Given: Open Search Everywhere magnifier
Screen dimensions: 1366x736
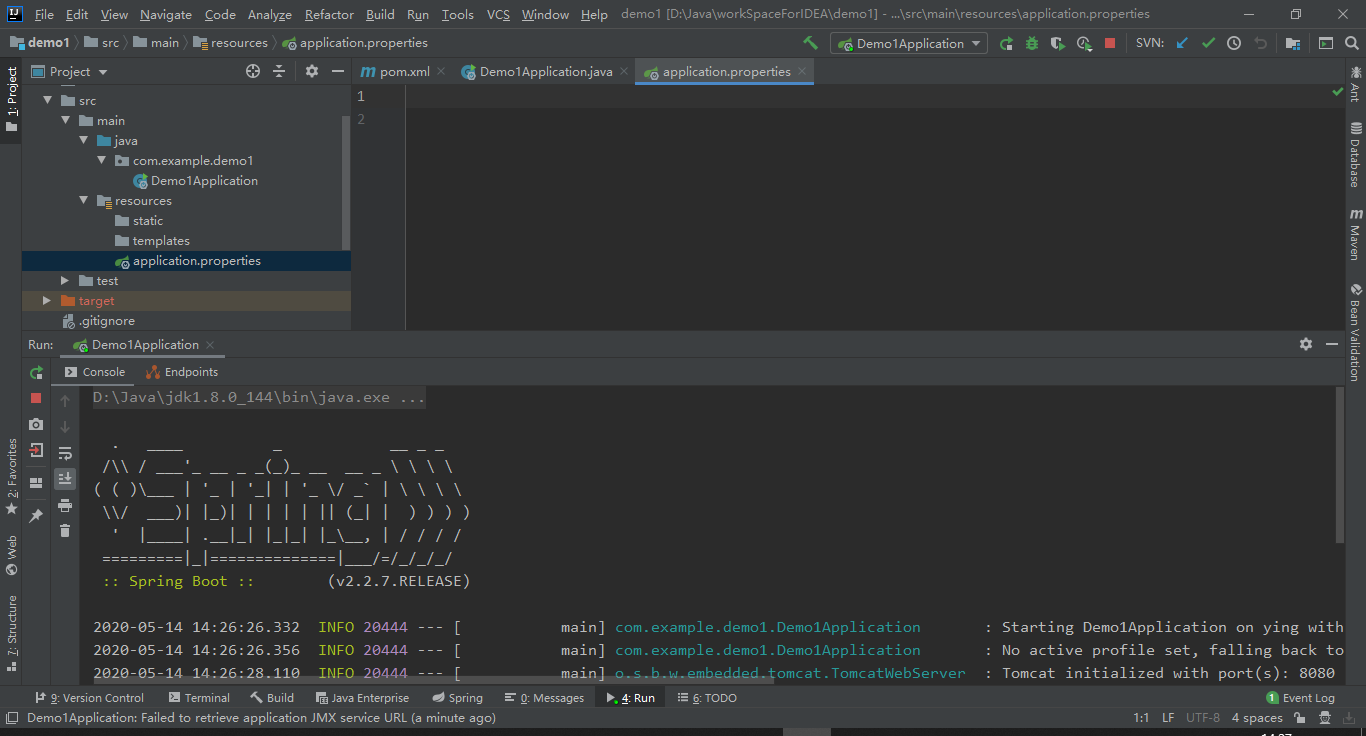Looking at the screenshot, I should [x=1351, y=43].
